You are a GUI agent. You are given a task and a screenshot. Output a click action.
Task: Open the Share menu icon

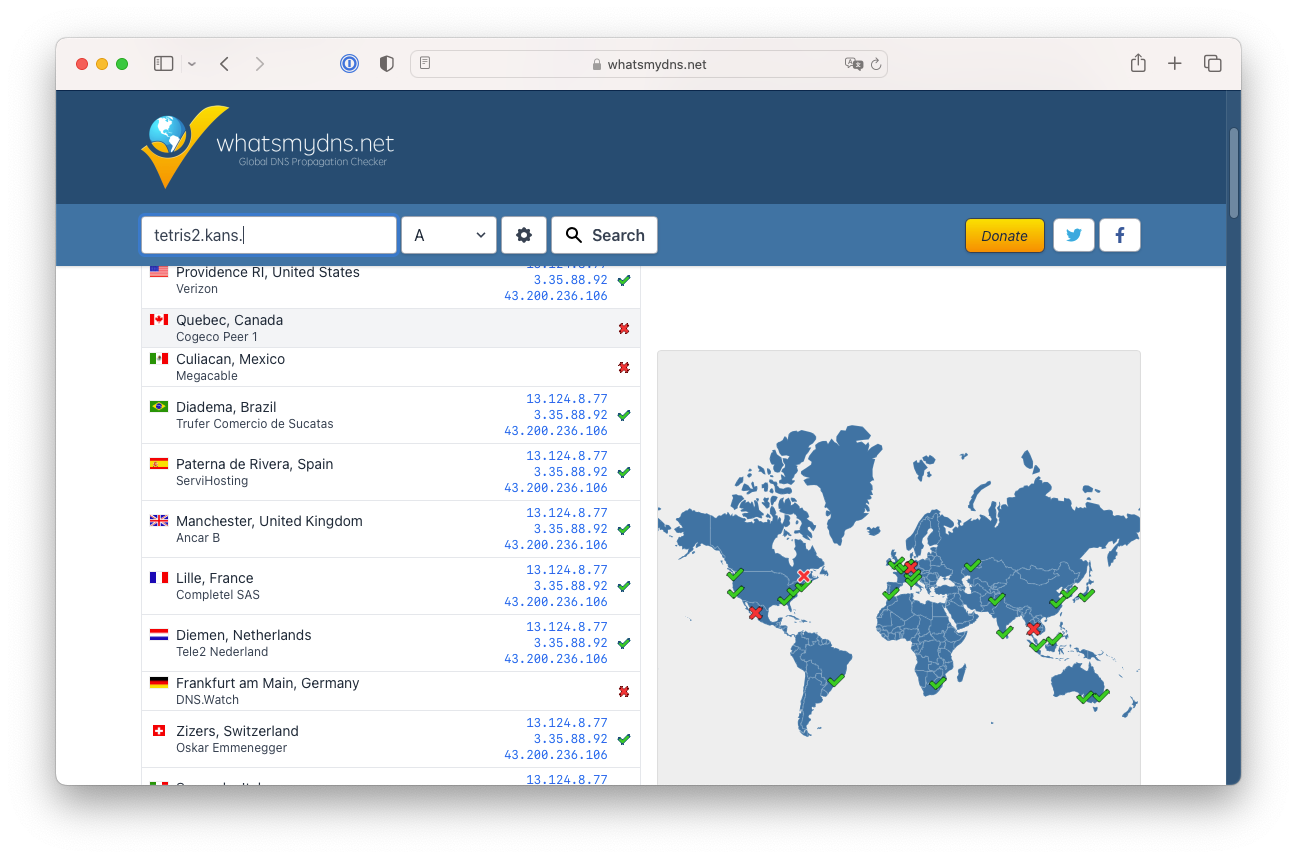point(1138,63)
